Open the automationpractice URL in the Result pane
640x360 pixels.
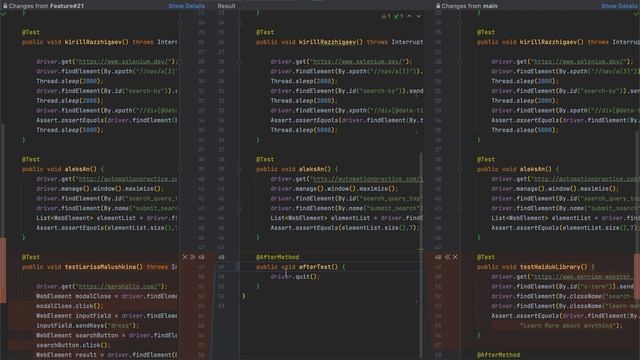pos(368,179)
